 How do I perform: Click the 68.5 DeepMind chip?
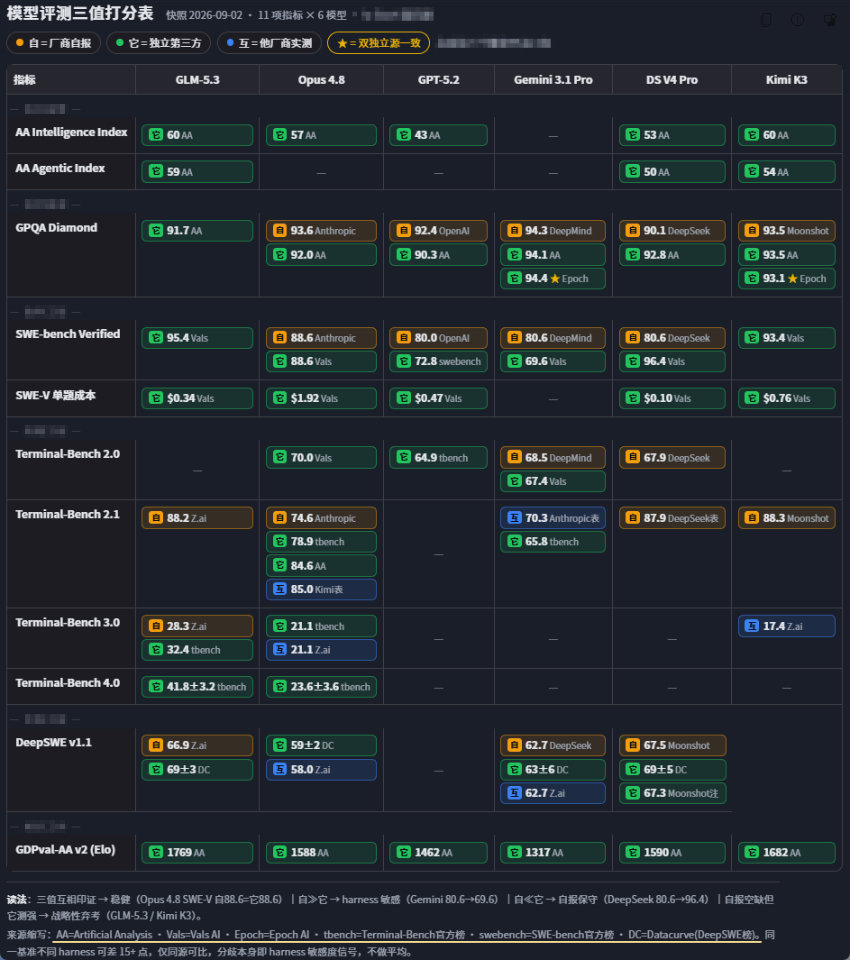(x=553, y=457)
